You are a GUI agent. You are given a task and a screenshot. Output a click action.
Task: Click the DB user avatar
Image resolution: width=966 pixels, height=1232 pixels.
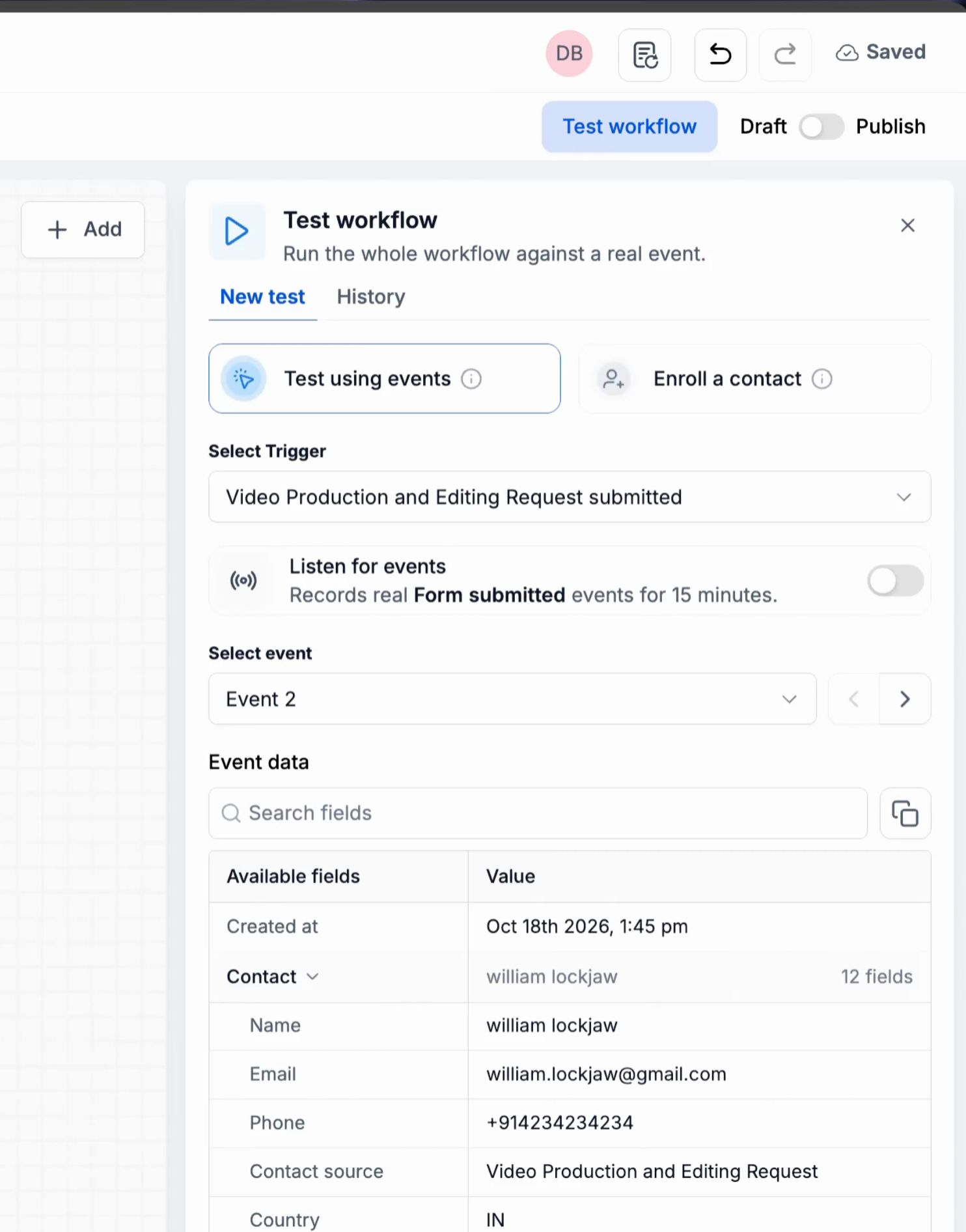569,53
